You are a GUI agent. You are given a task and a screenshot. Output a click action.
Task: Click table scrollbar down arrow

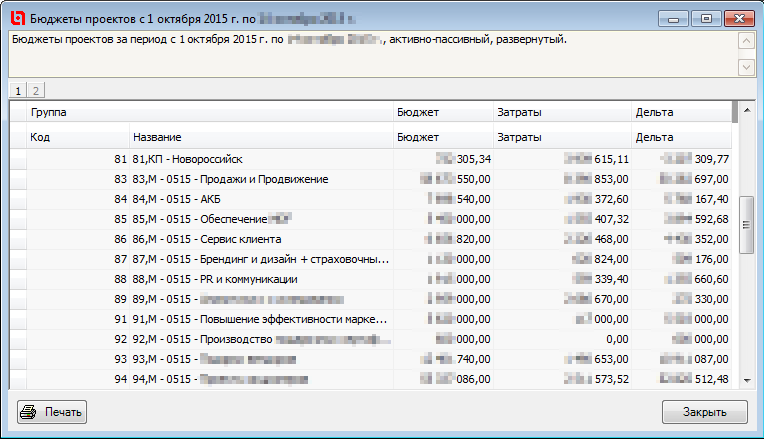[x=745, y=379]
